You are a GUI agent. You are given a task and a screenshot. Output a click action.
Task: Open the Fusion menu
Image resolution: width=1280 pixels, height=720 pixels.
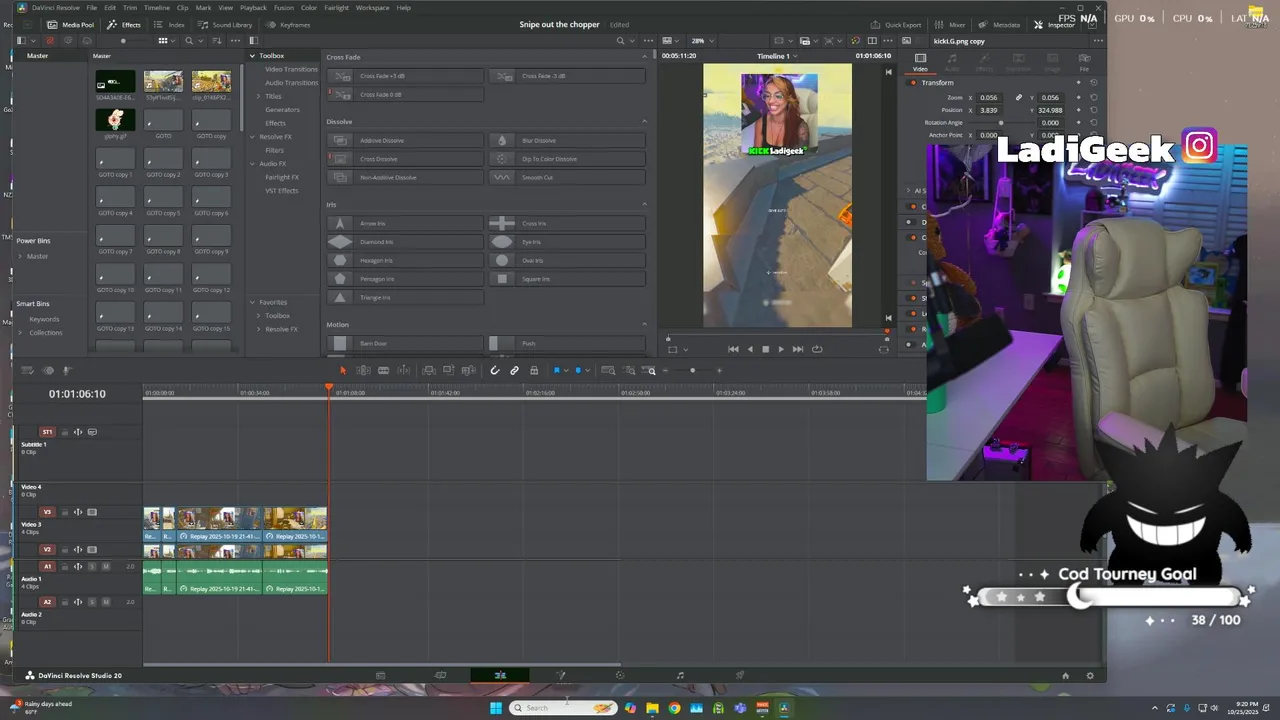[x=284, y=7]
